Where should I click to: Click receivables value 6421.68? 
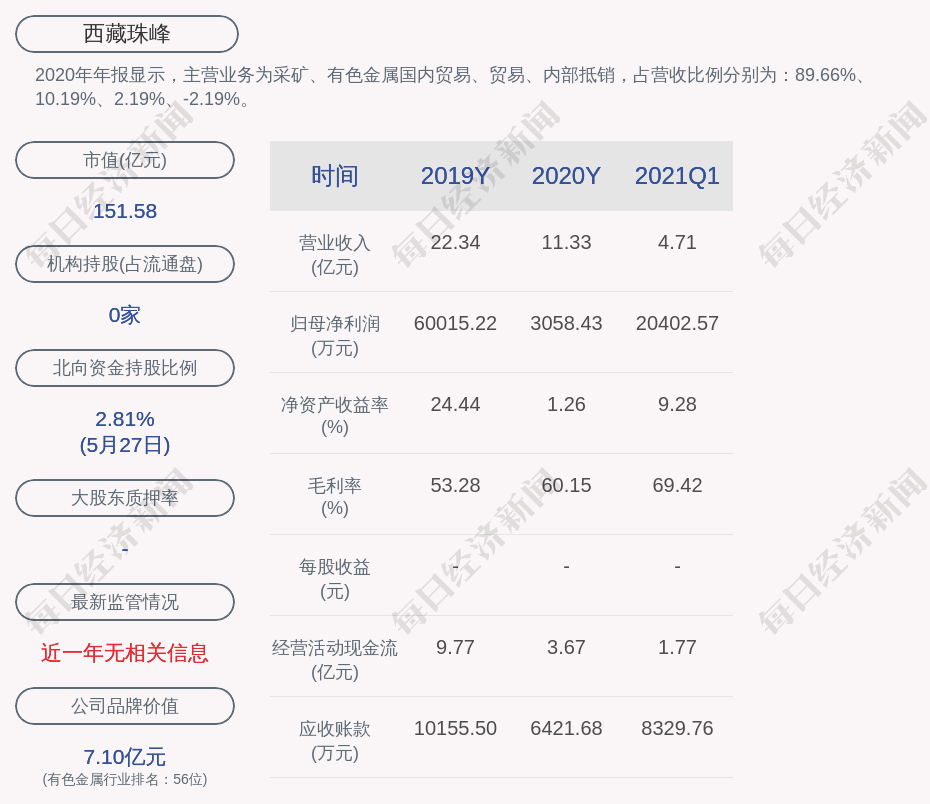pyautogui.click(x=566, y=728)
